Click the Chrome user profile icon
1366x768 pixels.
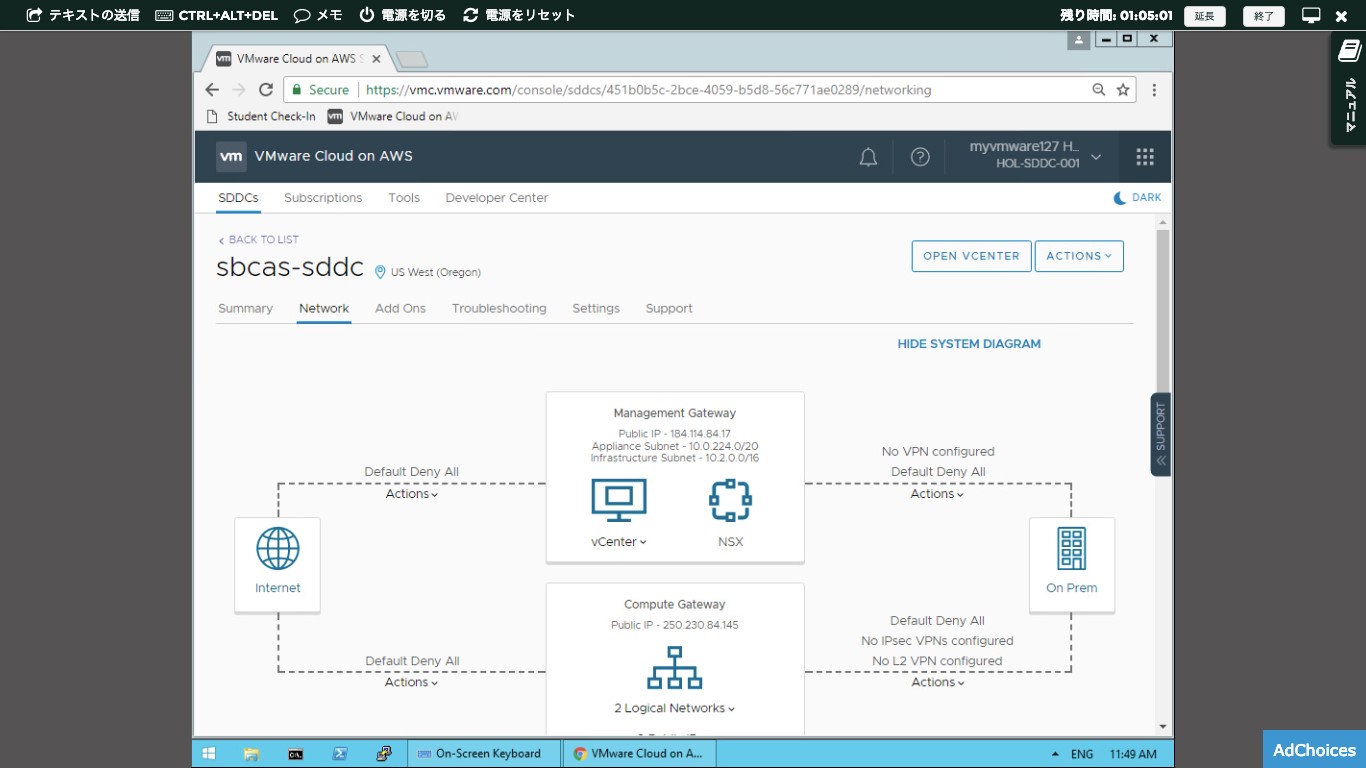pos(1078,40)
